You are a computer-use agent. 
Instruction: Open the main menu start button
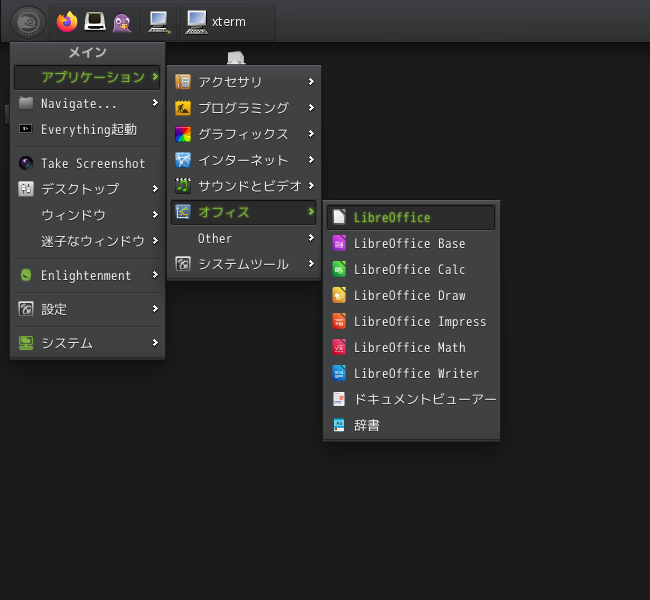point(28,22)
